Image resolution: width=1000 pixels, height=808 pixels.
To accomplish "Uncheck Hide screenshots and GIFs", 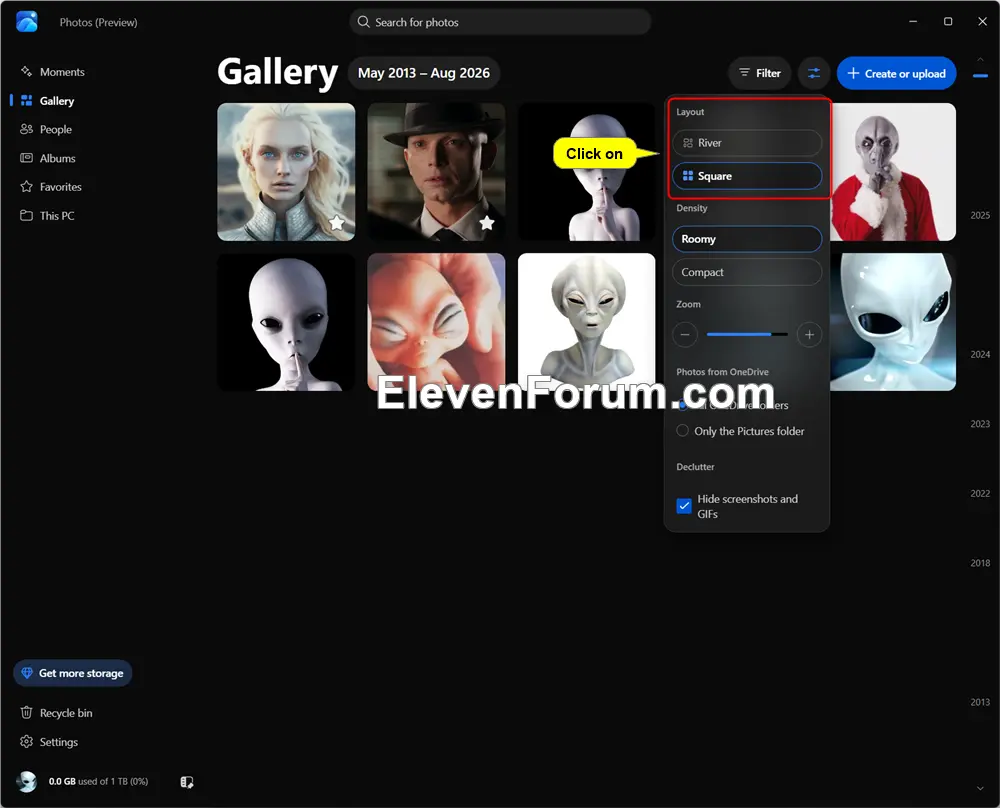I will (x=684, y=506).
